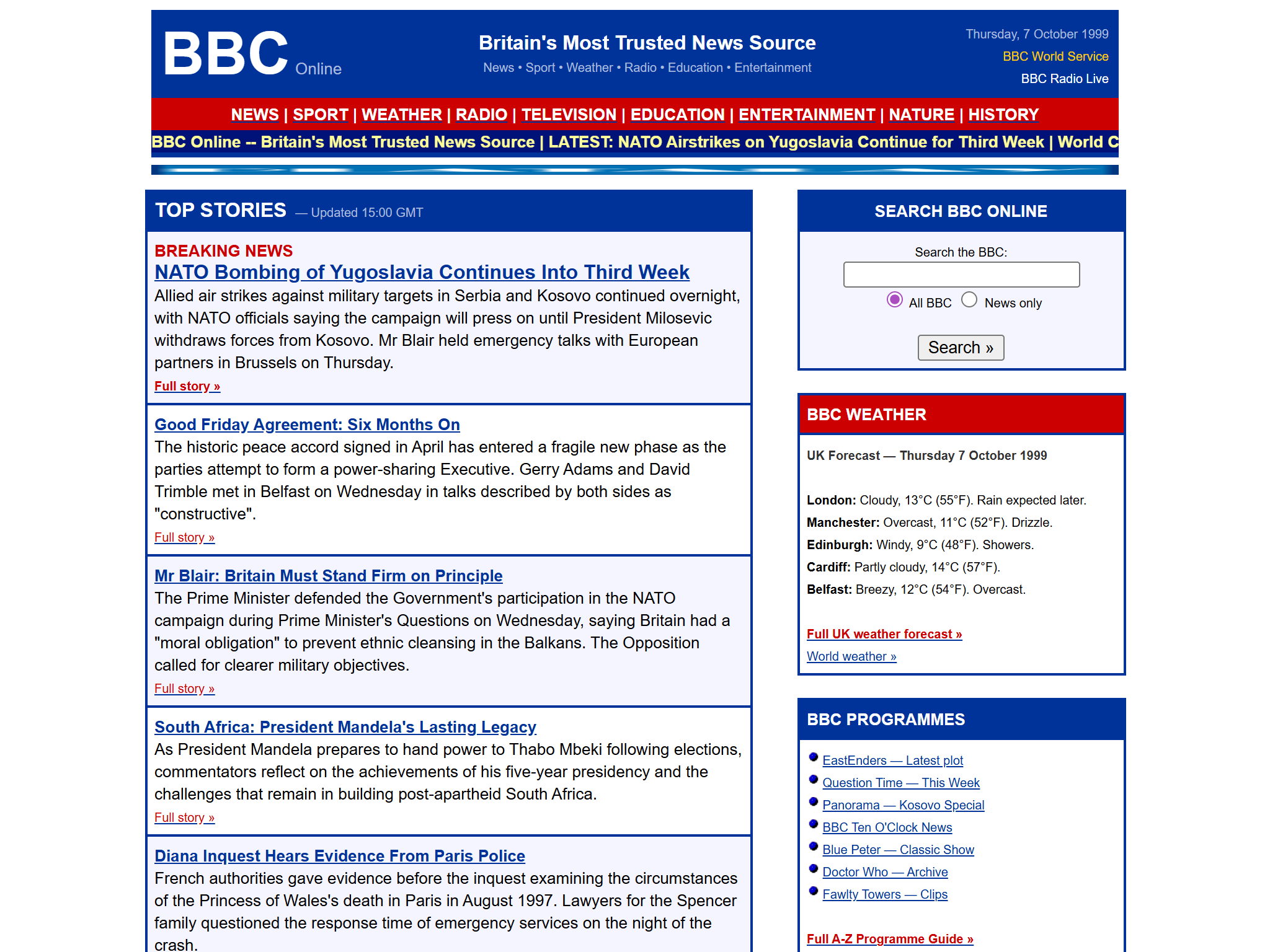Select the 'All BBC' search option
This screenshot has width=1270, height=952.
(x=895, y=301)
